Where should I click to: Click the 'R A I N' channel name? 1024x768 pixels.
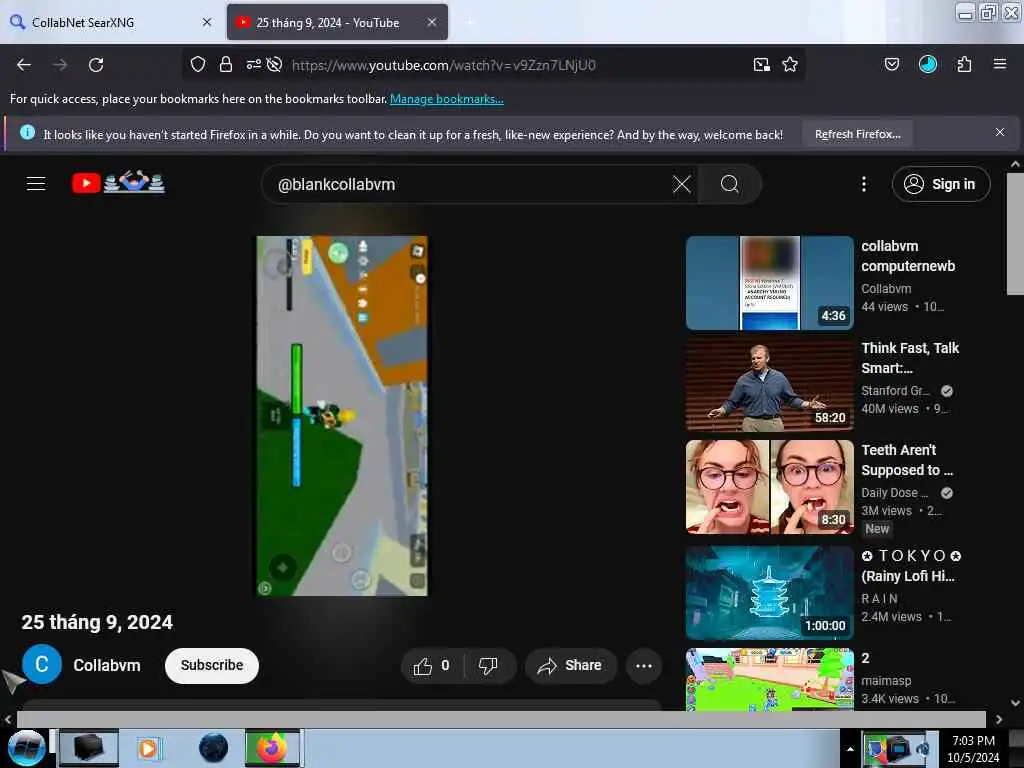click(880, 598)
